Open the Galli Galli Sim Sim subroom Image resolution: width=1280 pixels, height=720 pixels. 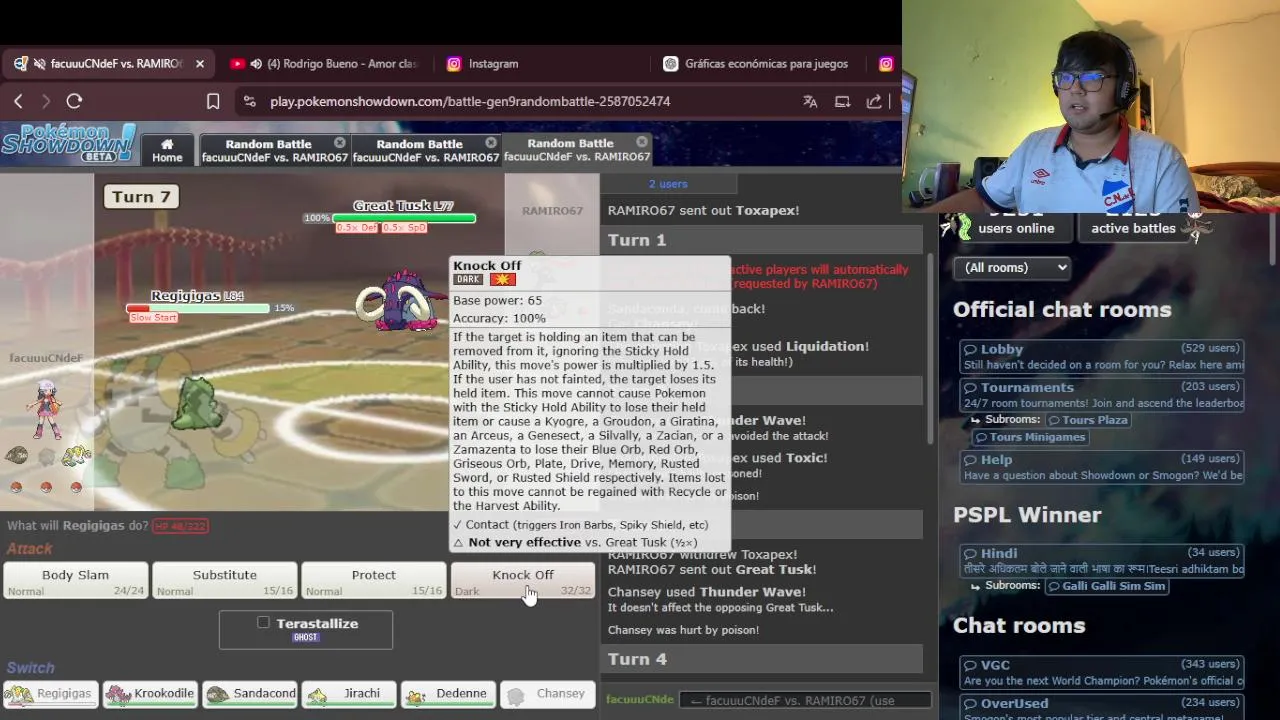click(1107, 586)
